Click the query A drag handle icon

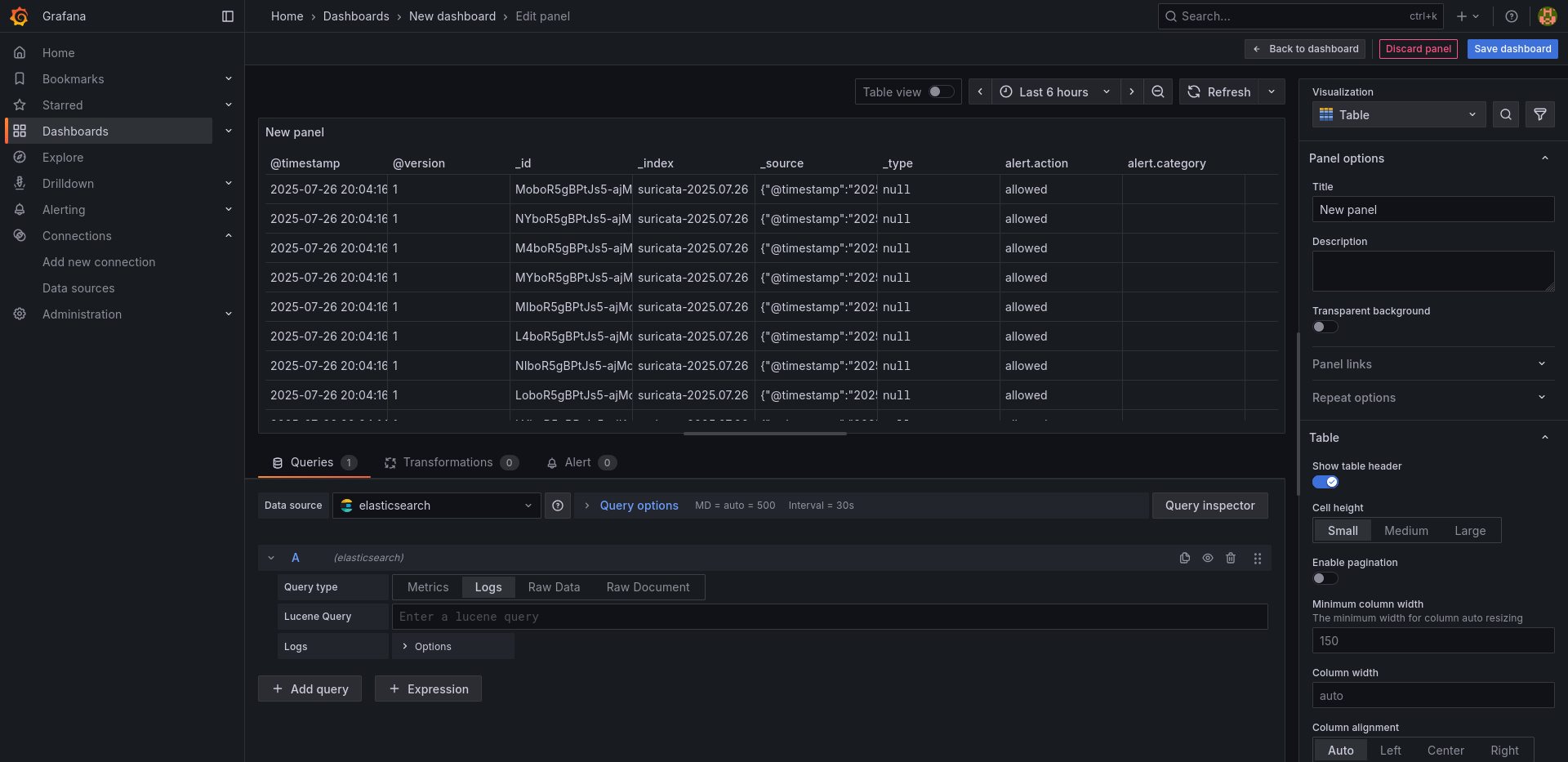(1258, 558)
